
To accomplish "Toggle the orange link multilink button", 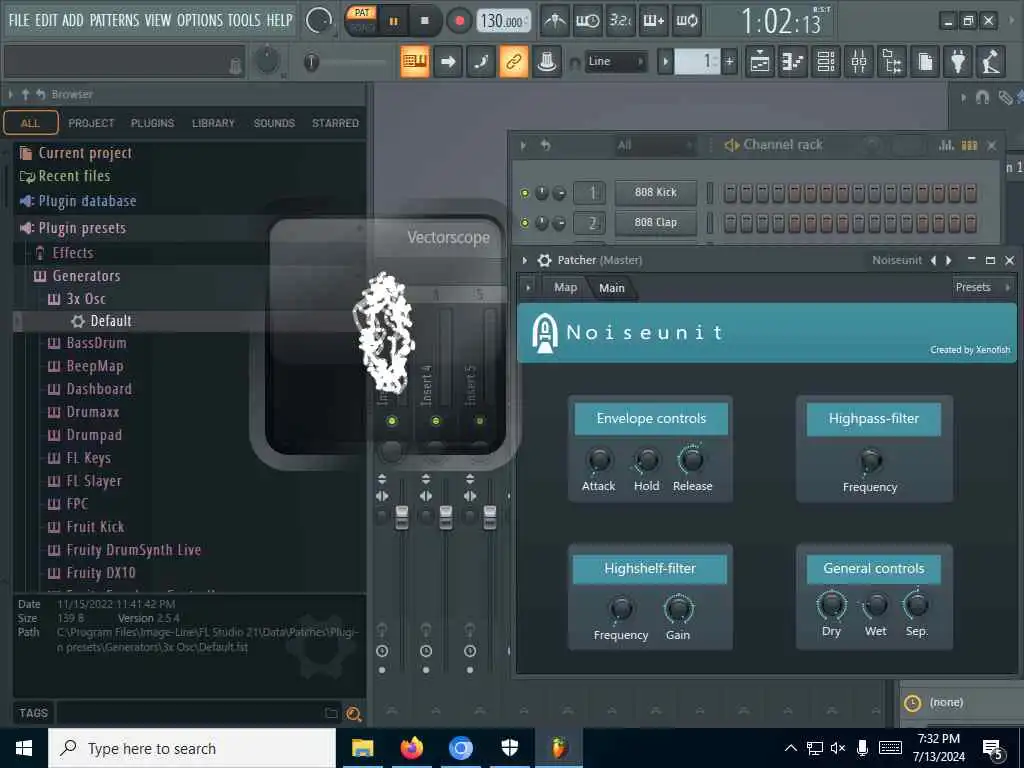I will (514, 62).
